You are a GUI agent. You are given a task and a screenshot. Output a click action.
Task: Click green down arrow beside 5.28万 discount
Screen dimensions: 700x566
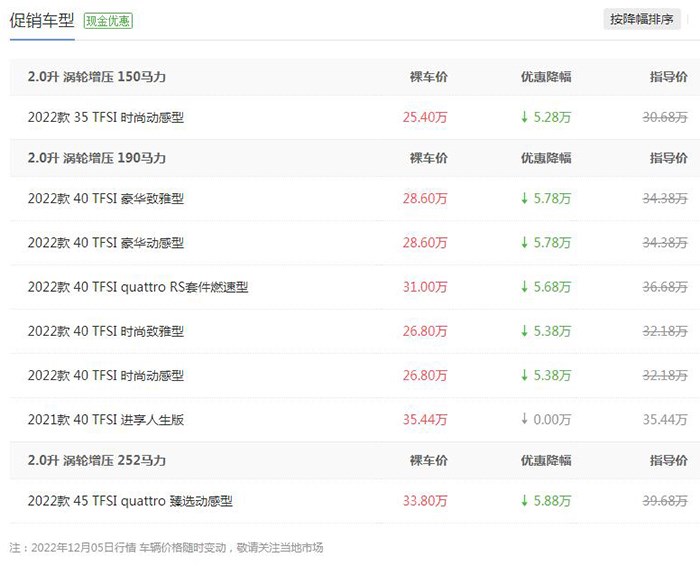point(524,117)
